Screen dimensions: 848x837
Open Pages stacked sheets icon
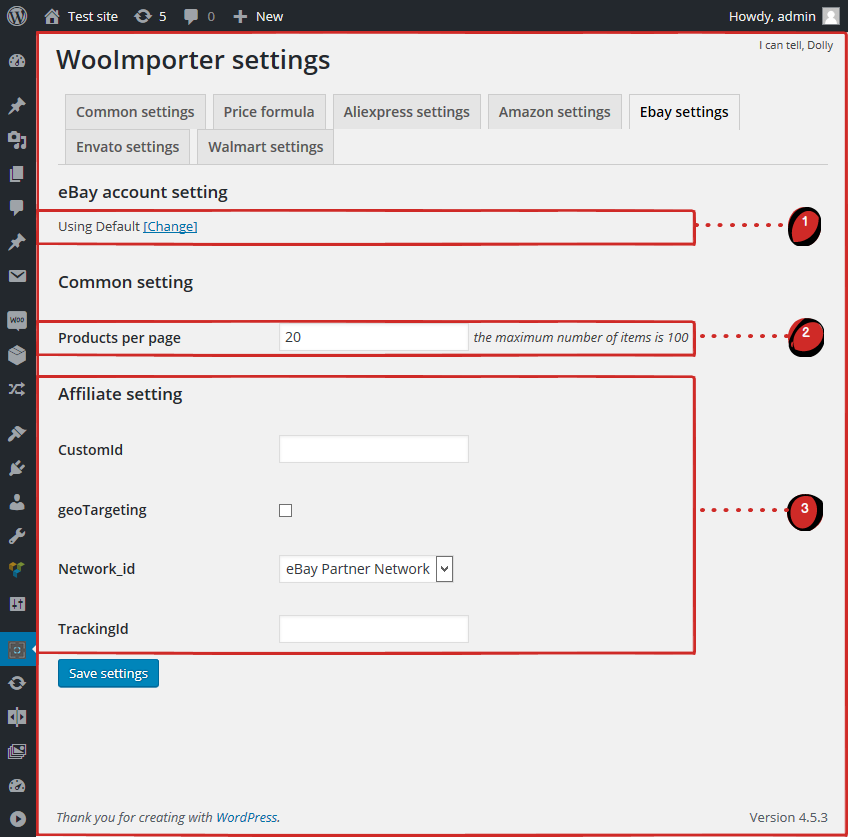(x=17, y=174)
